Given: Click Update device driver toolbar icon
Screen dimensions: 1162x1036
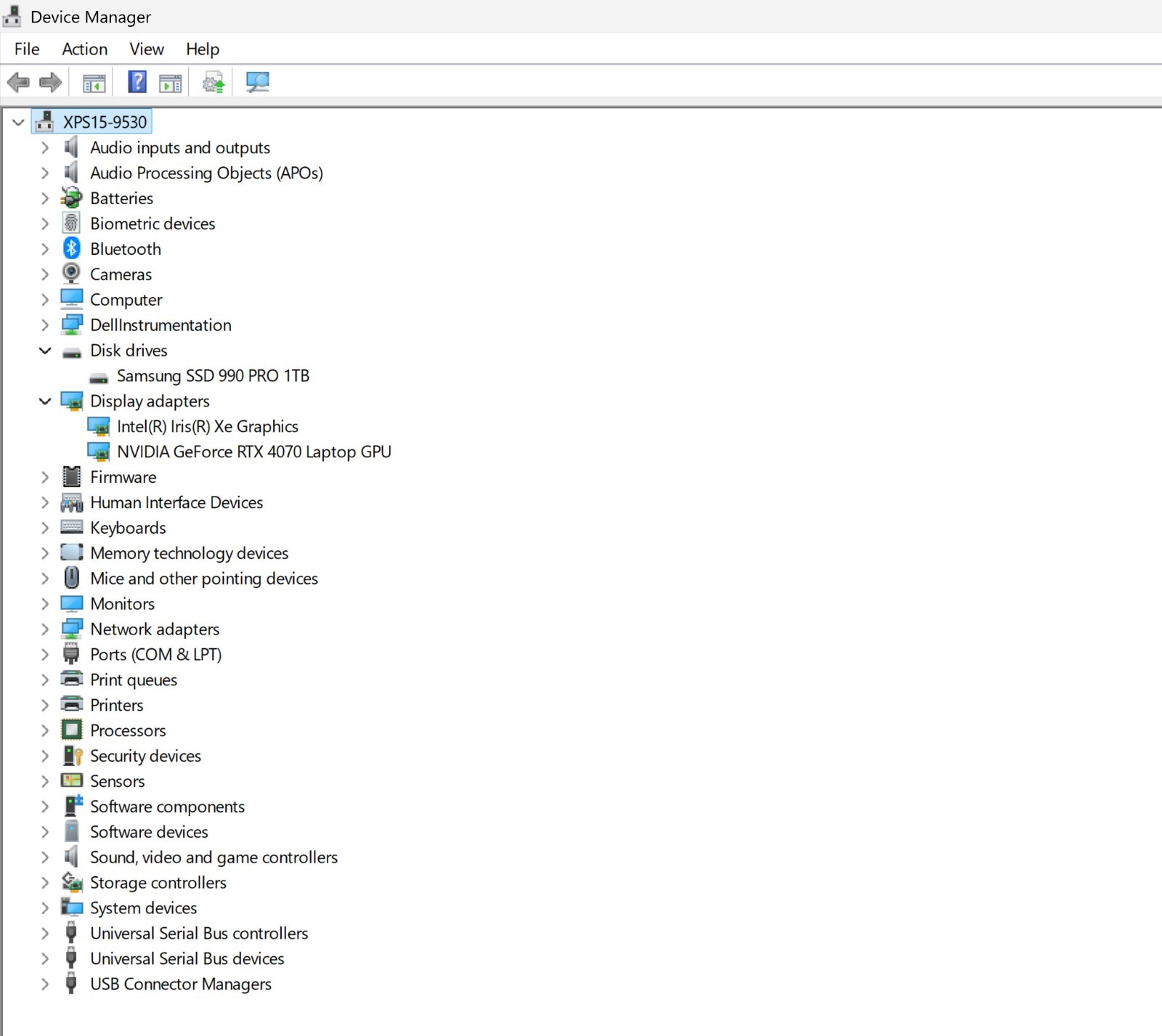Looking at the screenshot, I should (x=214, y=82).
